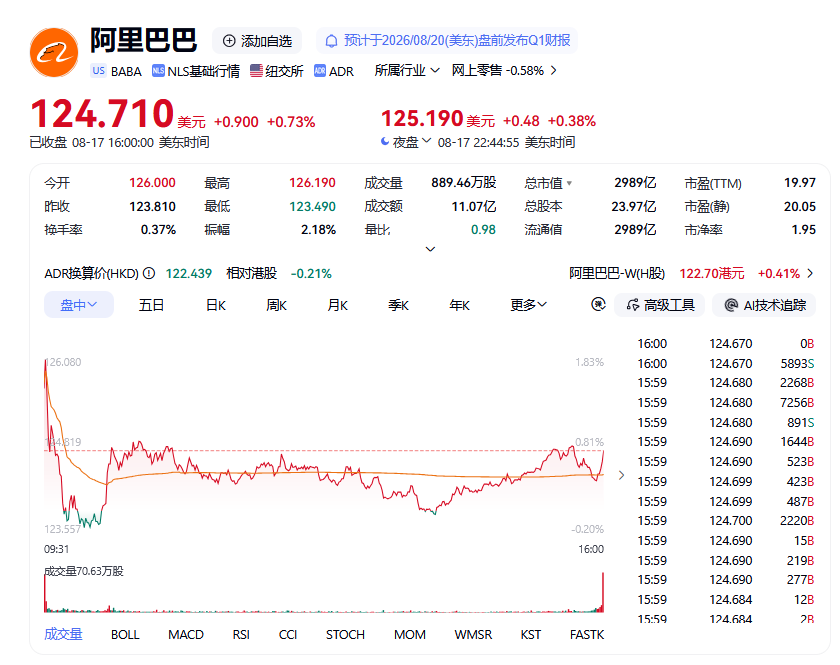Click the moon icon next to 夜盘

(x=385, y=141)
